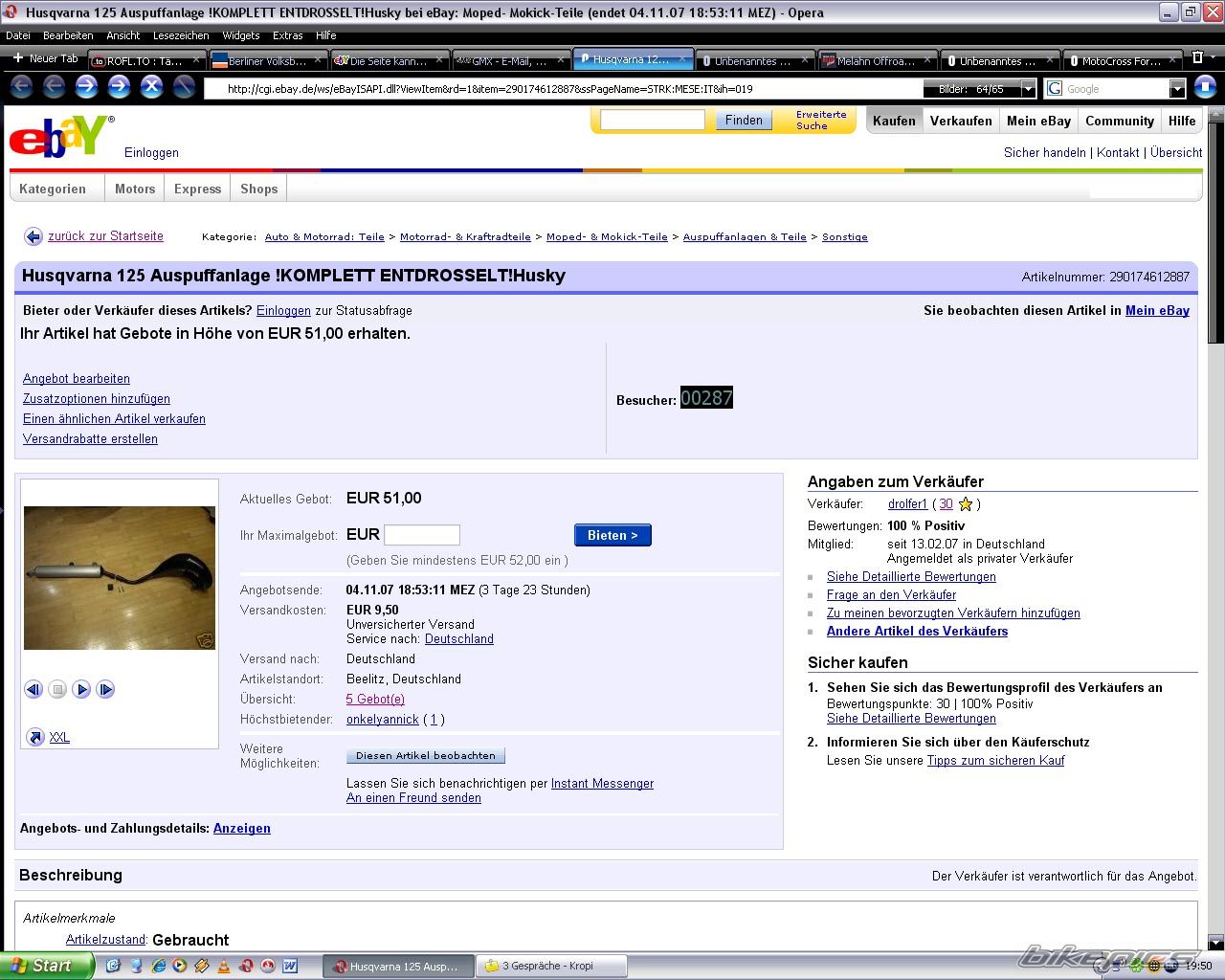The height and width of the screenshot is (980, 1225).
Task: Close the Husqvarna tab
Action: [x=682, y=59]
